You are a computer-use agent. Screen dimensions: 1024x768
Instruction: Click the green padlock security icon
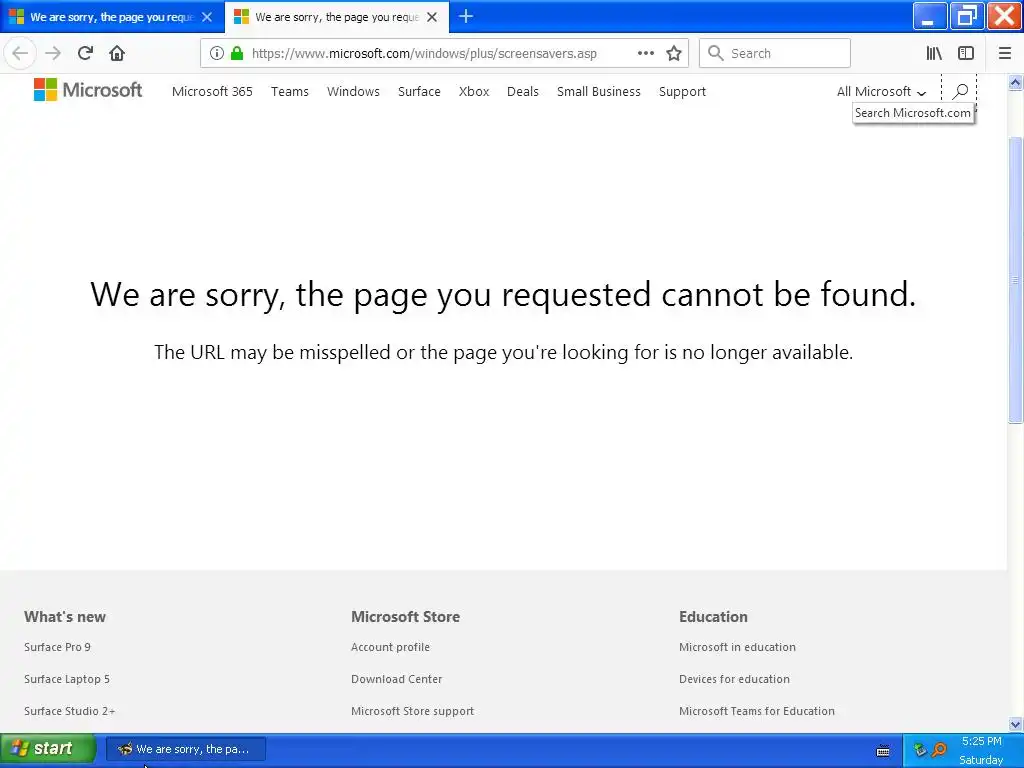pos(237,54)
